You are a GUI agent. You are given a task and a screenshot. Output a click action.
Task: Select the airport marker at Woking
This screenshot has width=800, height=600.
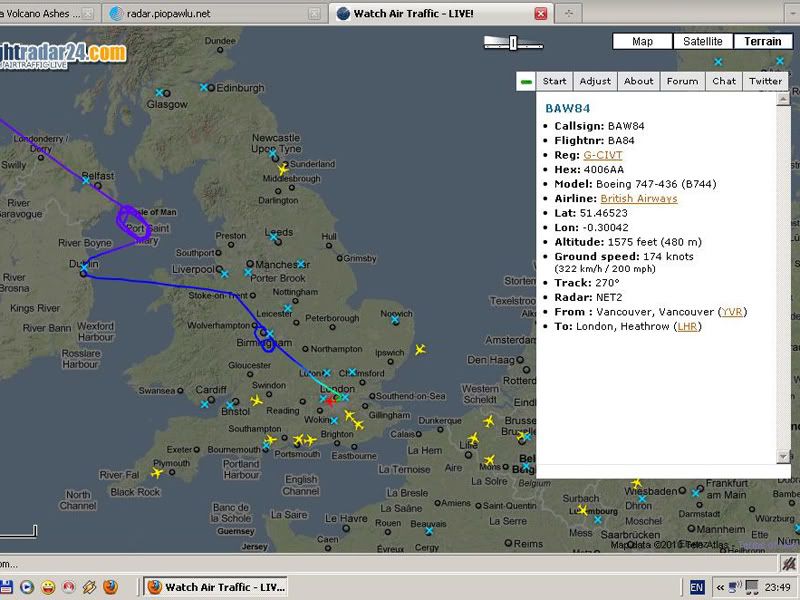pos(334,421)
